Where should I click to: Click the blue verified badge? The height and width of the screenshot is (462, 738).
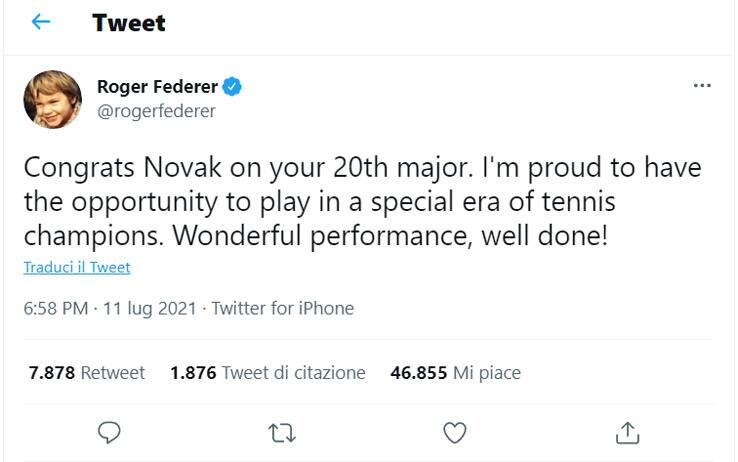coord(232,87)
